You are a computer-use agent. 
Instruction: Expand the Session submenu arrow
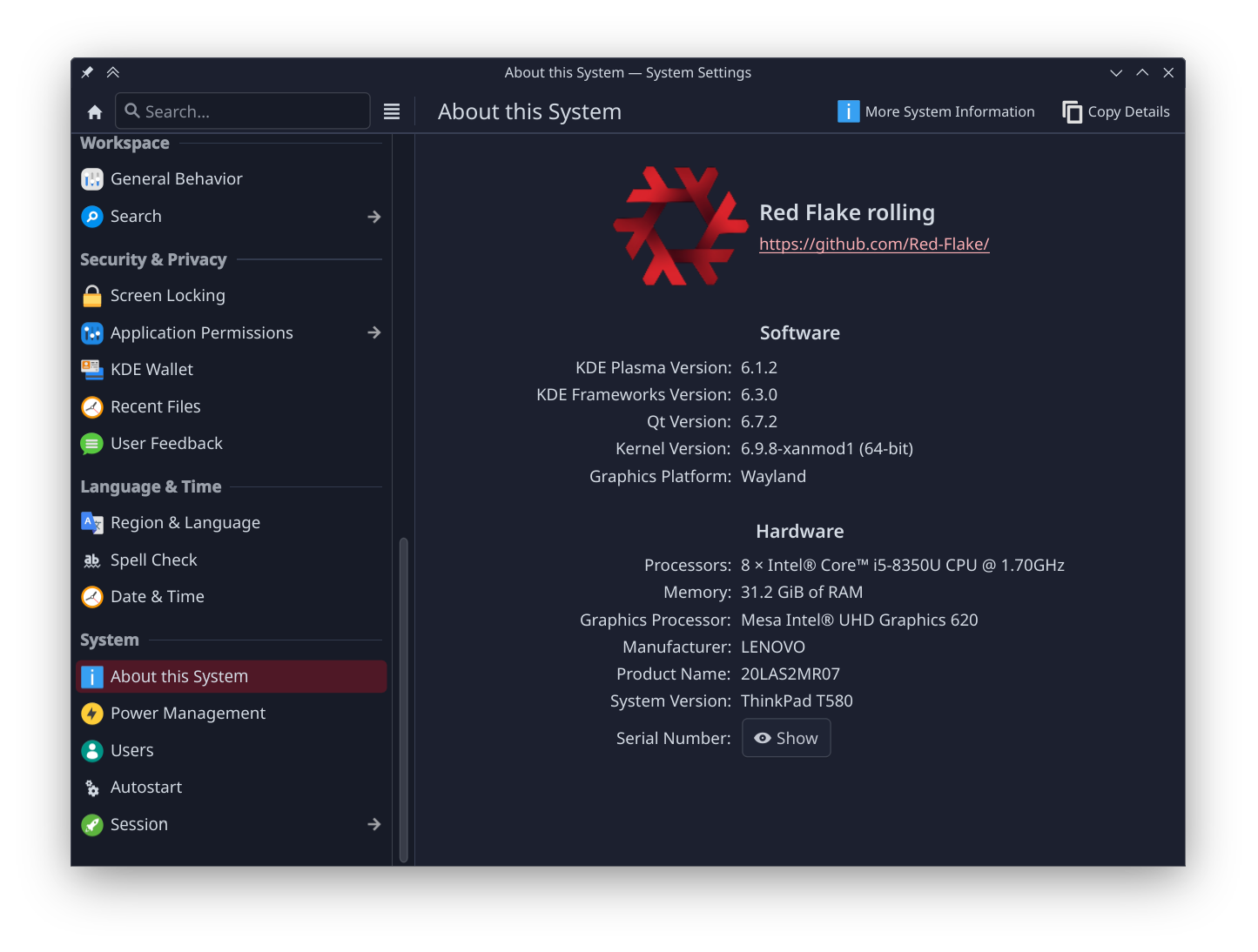click(374, 824)
